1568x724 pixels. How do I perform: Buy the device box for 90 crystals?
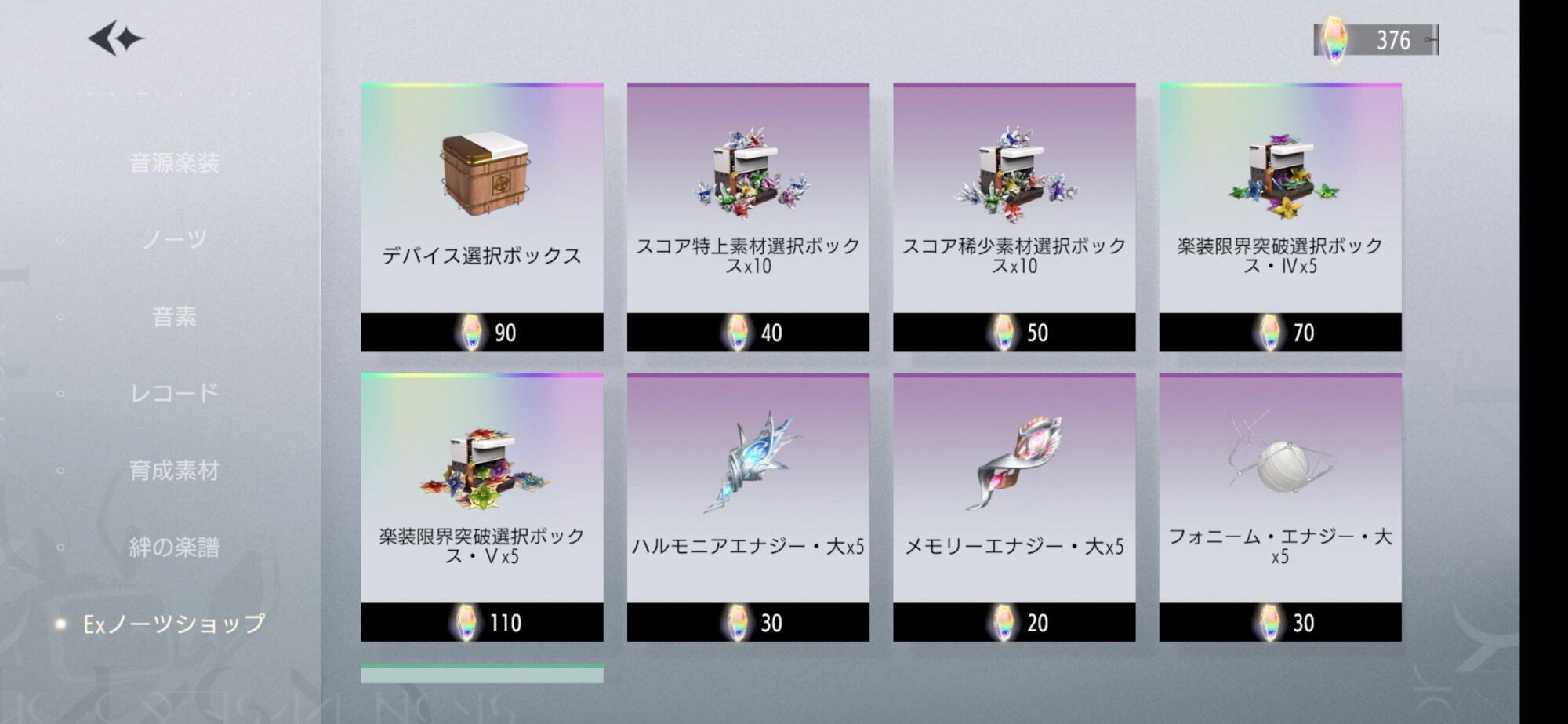[482, 333]
